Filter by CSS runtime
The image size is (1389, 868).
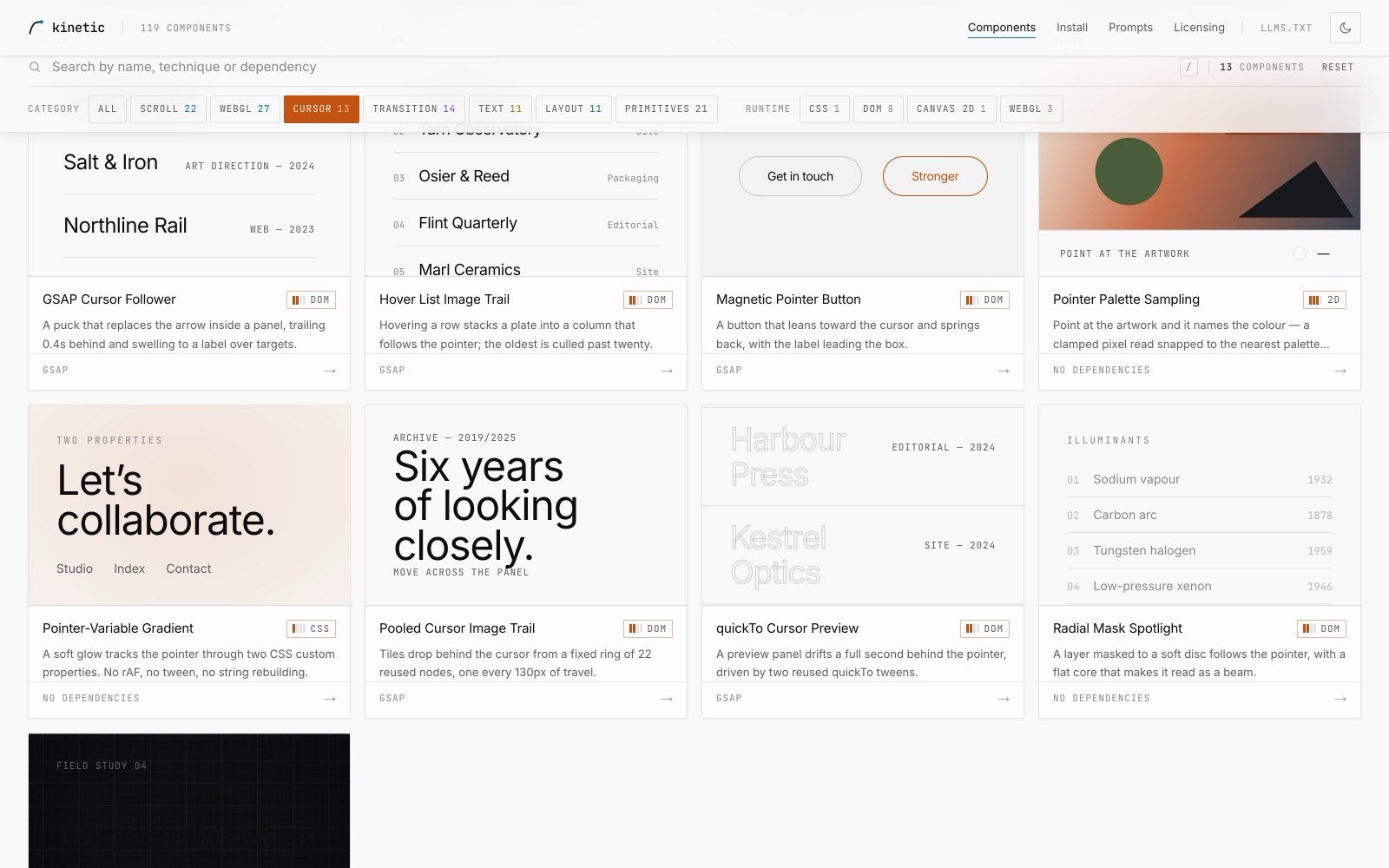click(x=825, y=108)
